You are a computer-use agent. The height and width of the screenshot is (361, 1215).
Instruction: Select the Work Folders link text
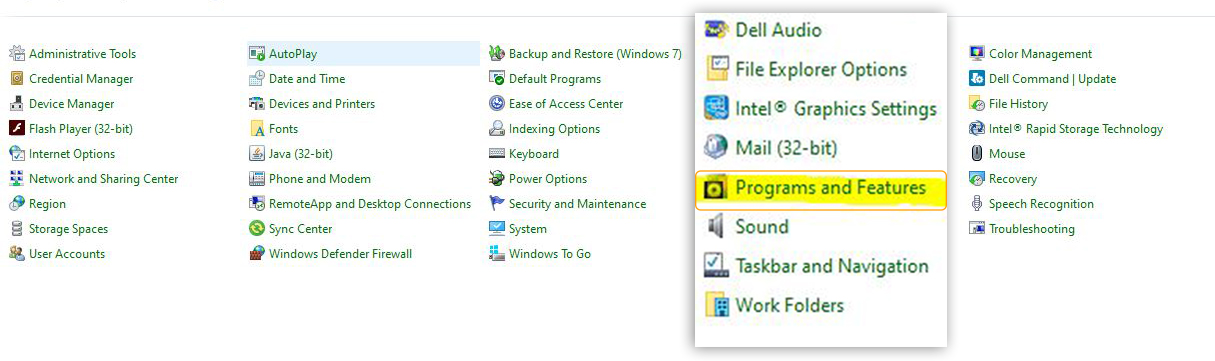pos(790,305)
